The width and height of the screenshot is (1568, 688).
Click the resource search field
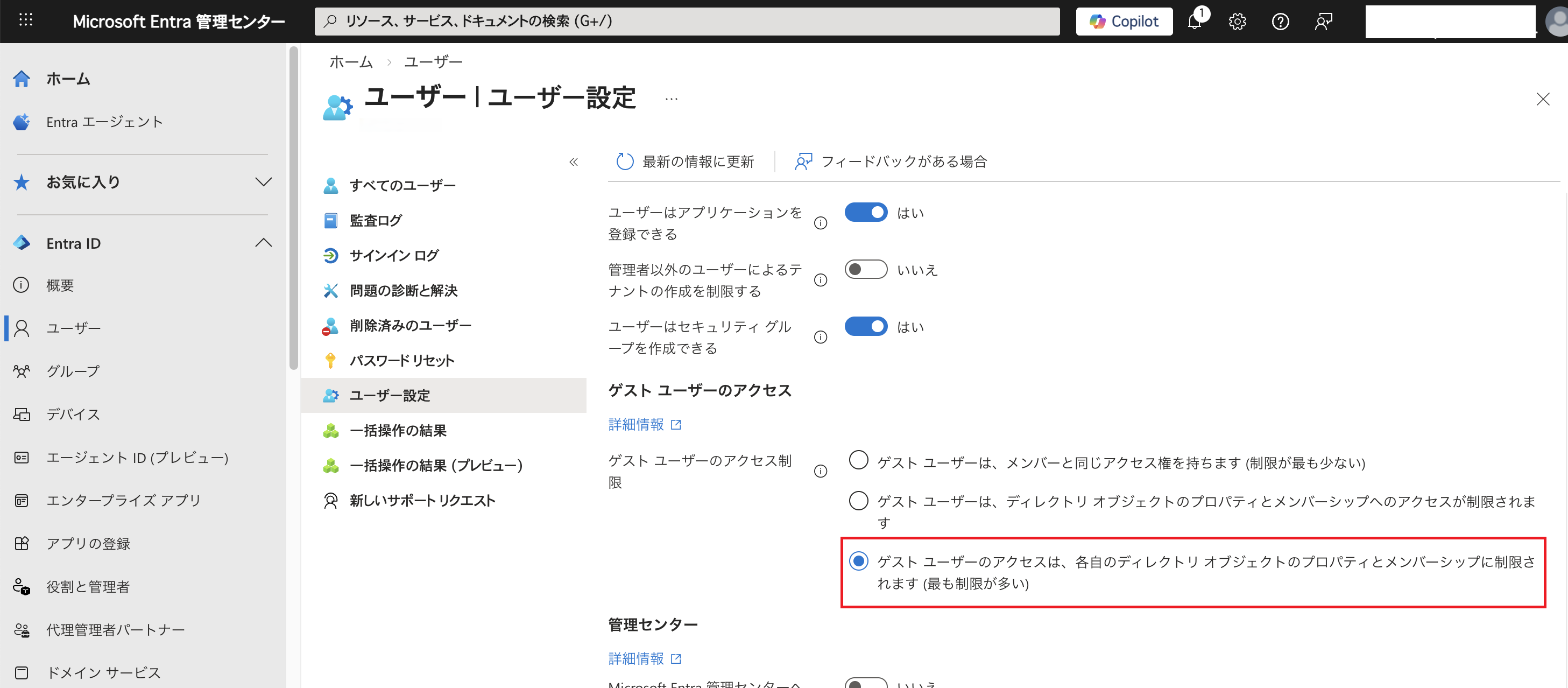click(x=687, y=22)
